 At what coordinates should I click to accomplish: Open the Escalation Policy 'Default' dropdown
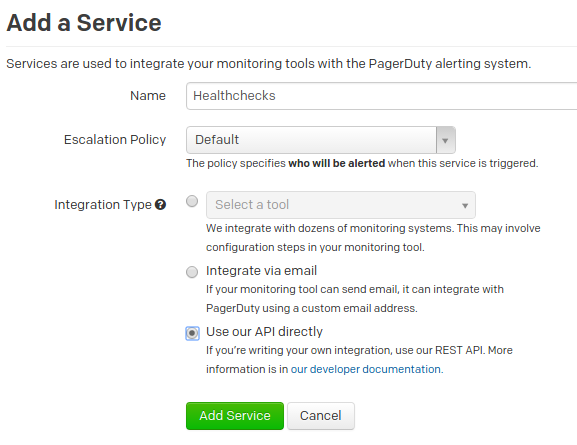click(x=321, y=140)
